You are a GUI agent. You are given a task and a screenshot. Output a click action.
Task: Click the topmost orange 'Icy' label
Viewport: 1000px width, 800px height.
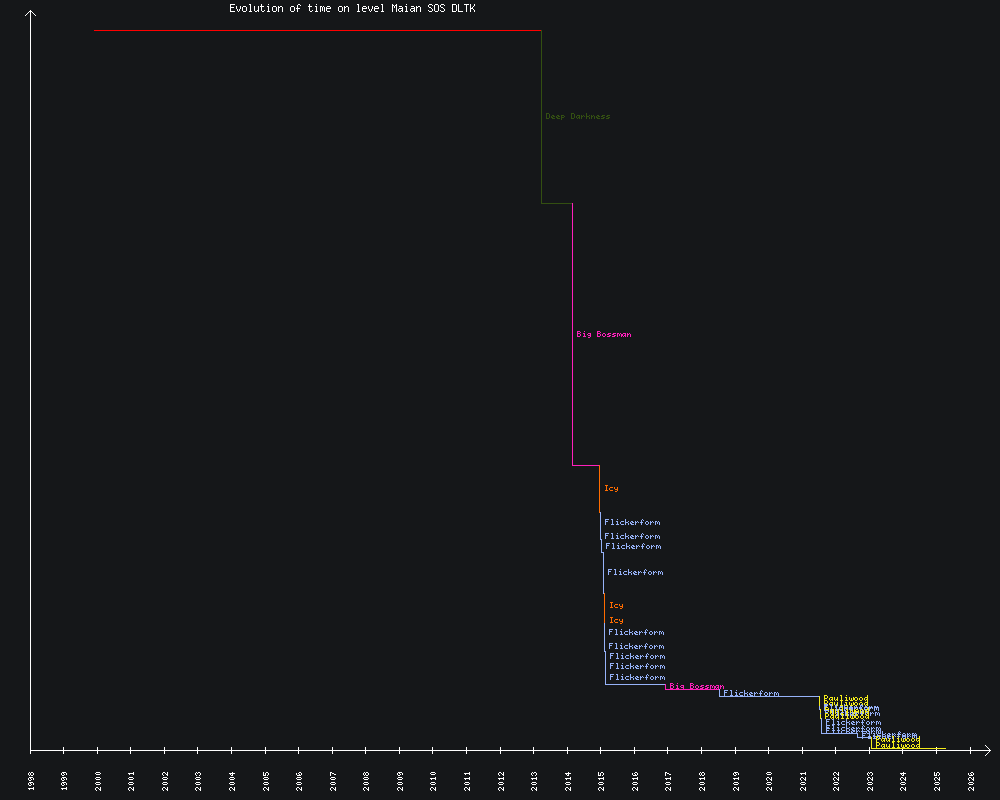pyautogui.click(x=611, y=488)
